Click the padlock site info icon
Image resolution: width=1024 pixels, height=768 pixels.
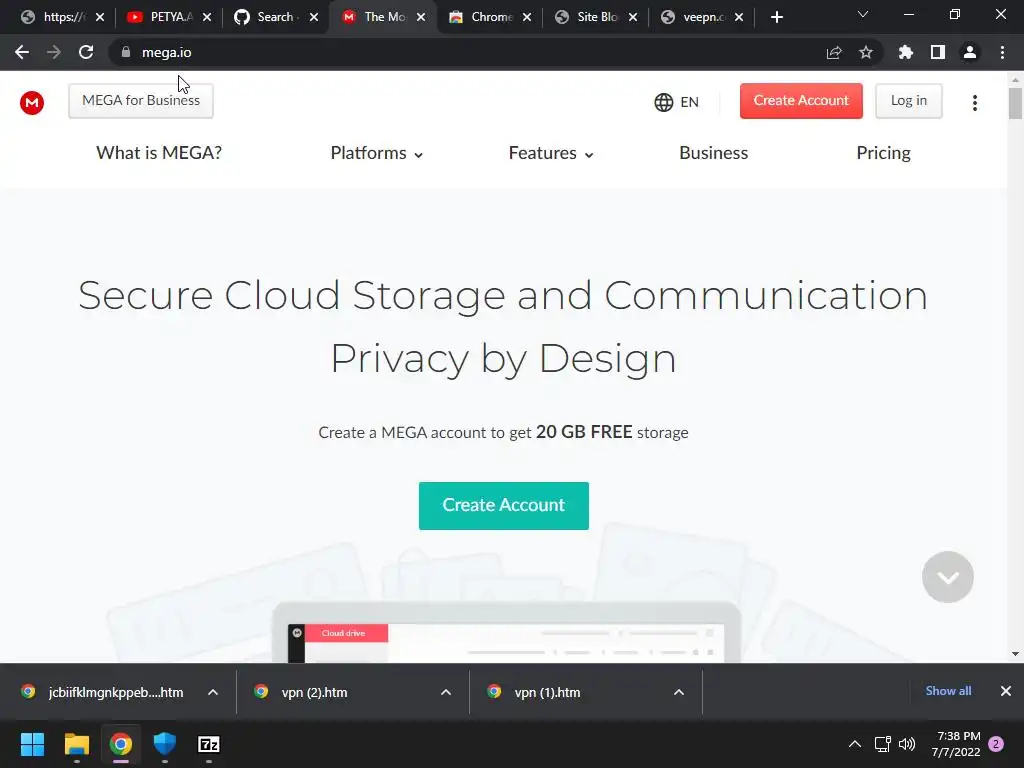pyautogui.click(x=126, y=52)
